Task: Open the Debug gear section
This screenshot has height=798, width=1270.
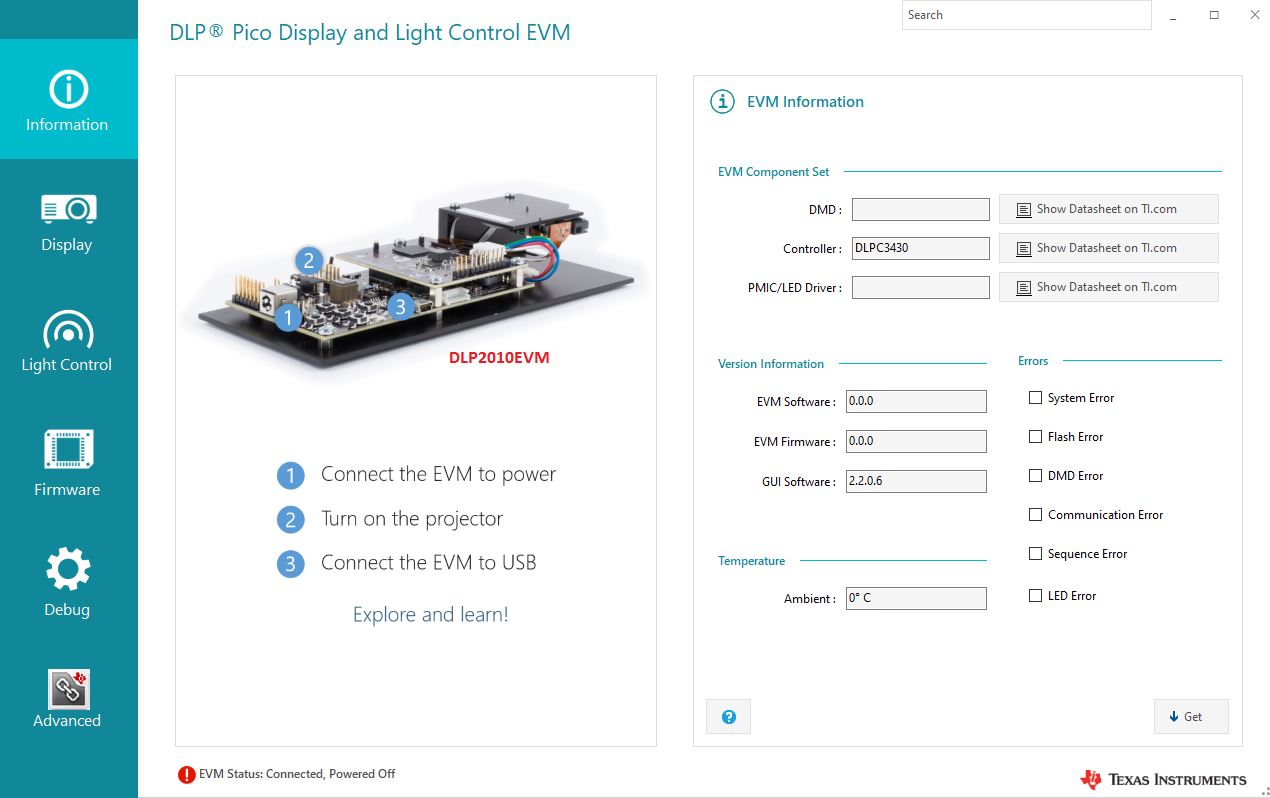Action: [x=68, y=583]
